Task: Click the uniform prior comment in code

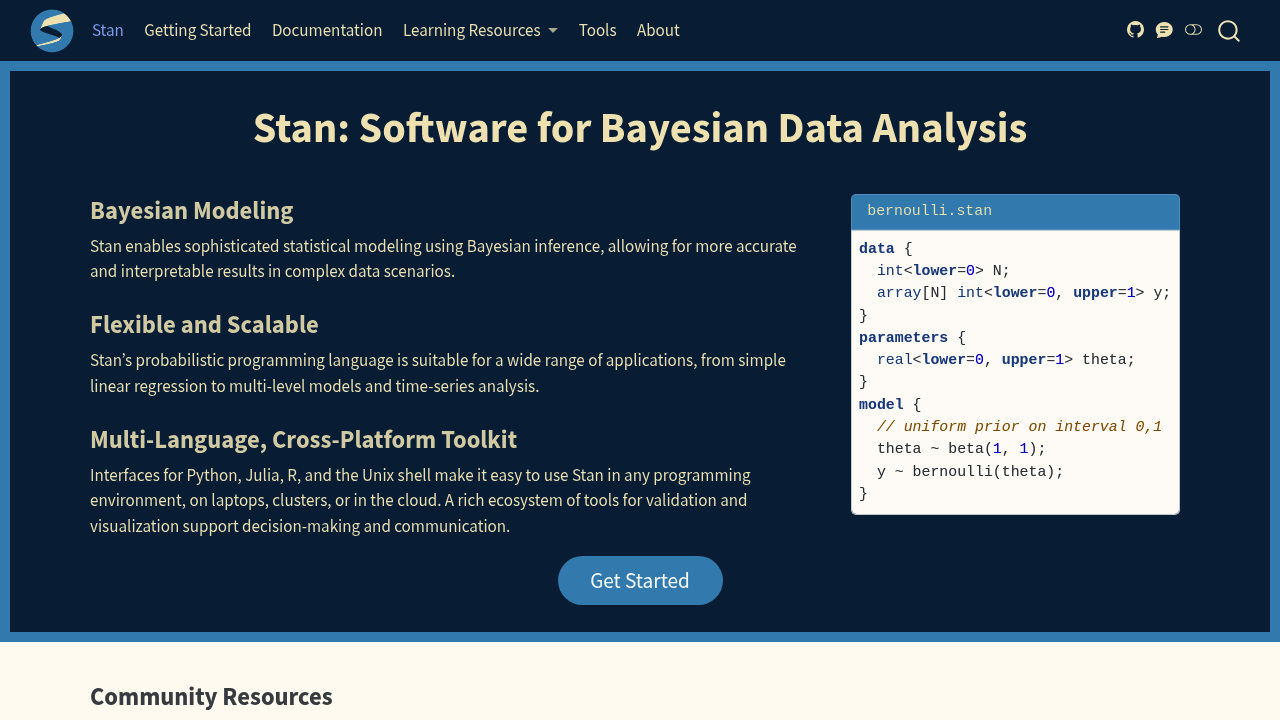Action: pyautogui.click(x=1019, y=427)
